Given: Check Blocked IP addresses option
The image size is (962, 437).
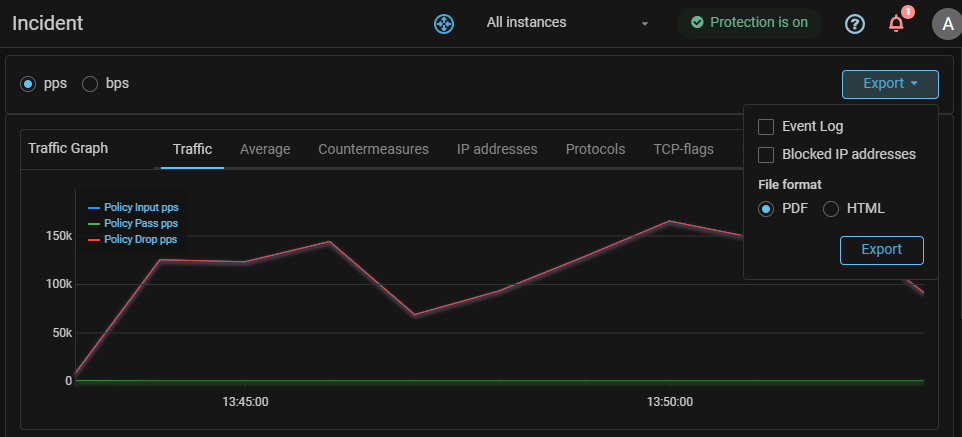Looking at the screenshot, I should [766, 155].
